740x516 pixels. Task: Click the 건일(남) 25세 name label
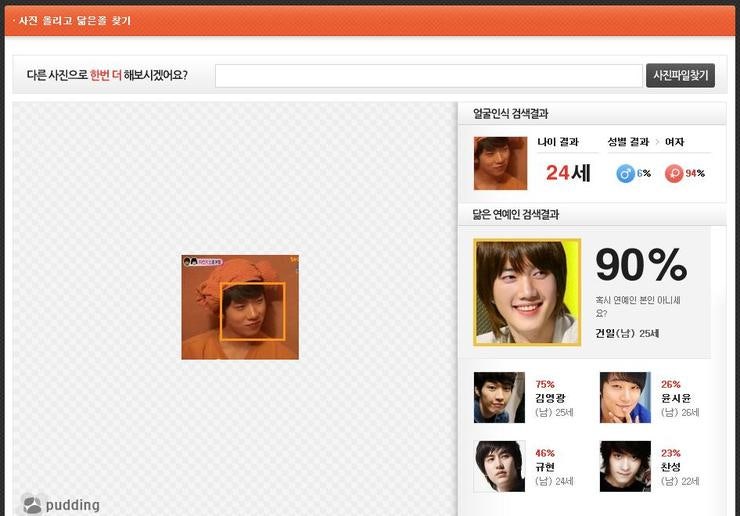click(x=627, y=333)
